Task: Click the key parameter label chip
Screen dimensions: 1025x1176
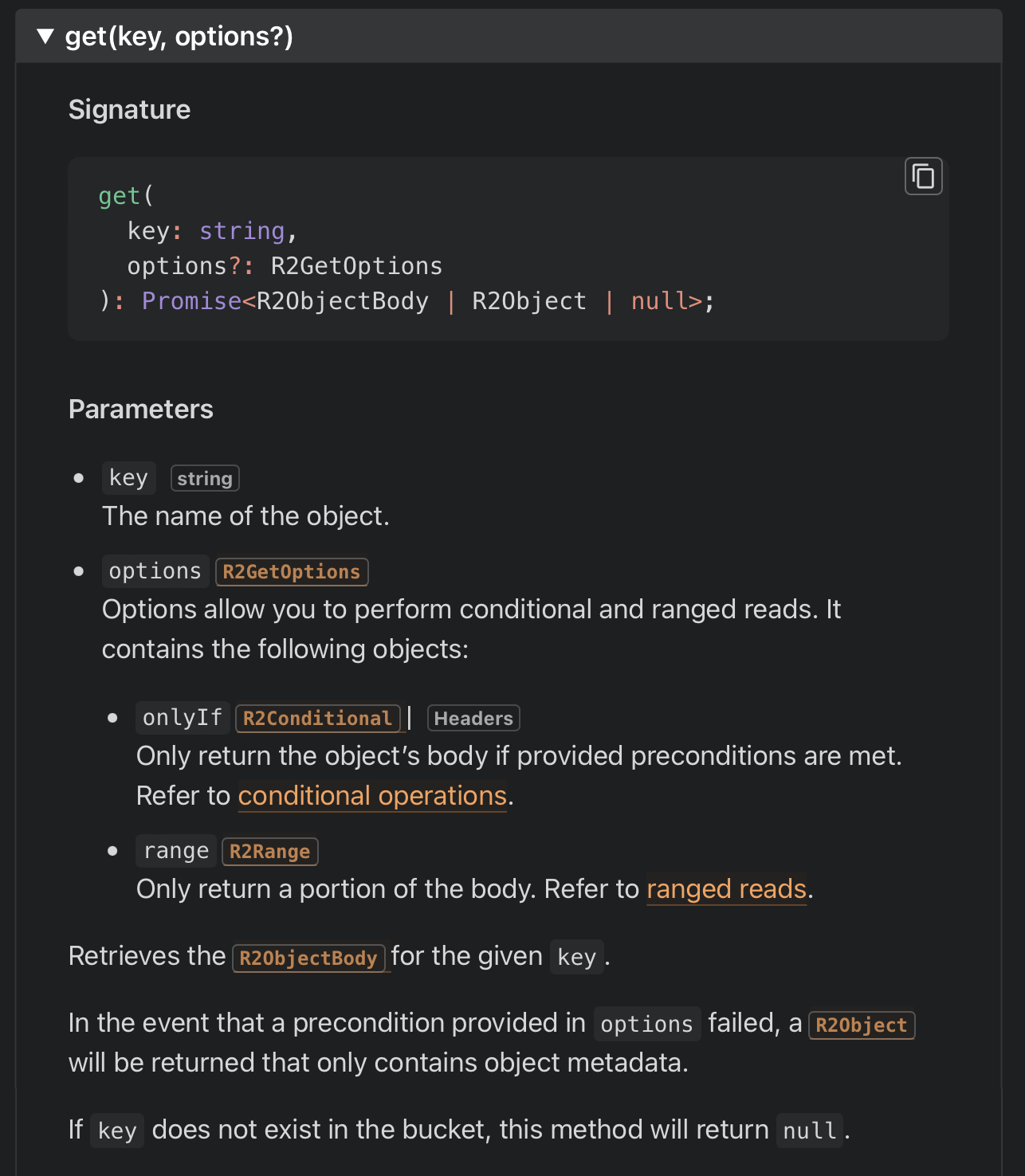Action: 128,477
